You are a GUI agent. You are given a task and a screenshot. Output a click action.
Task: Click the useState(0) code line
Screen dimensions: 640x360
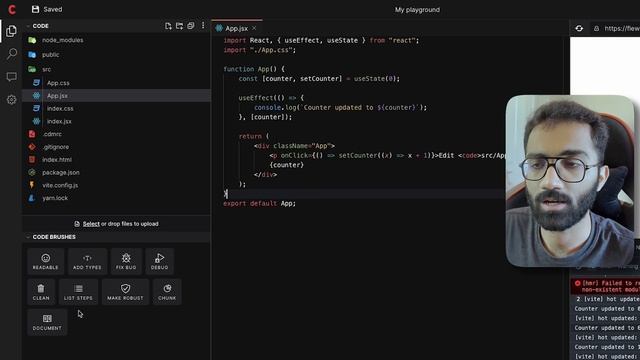tap(319, 79)
